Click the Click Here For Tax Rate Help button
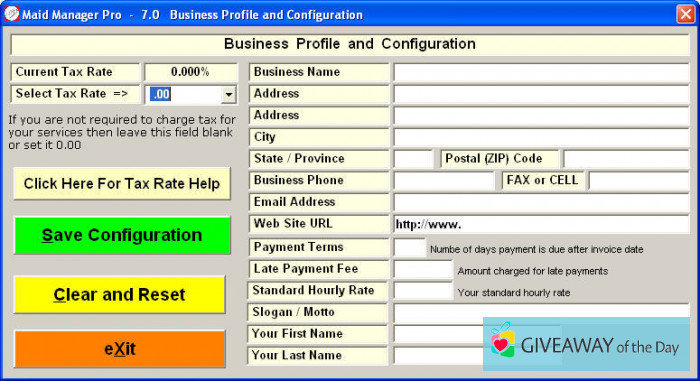 tap(122, 184)
